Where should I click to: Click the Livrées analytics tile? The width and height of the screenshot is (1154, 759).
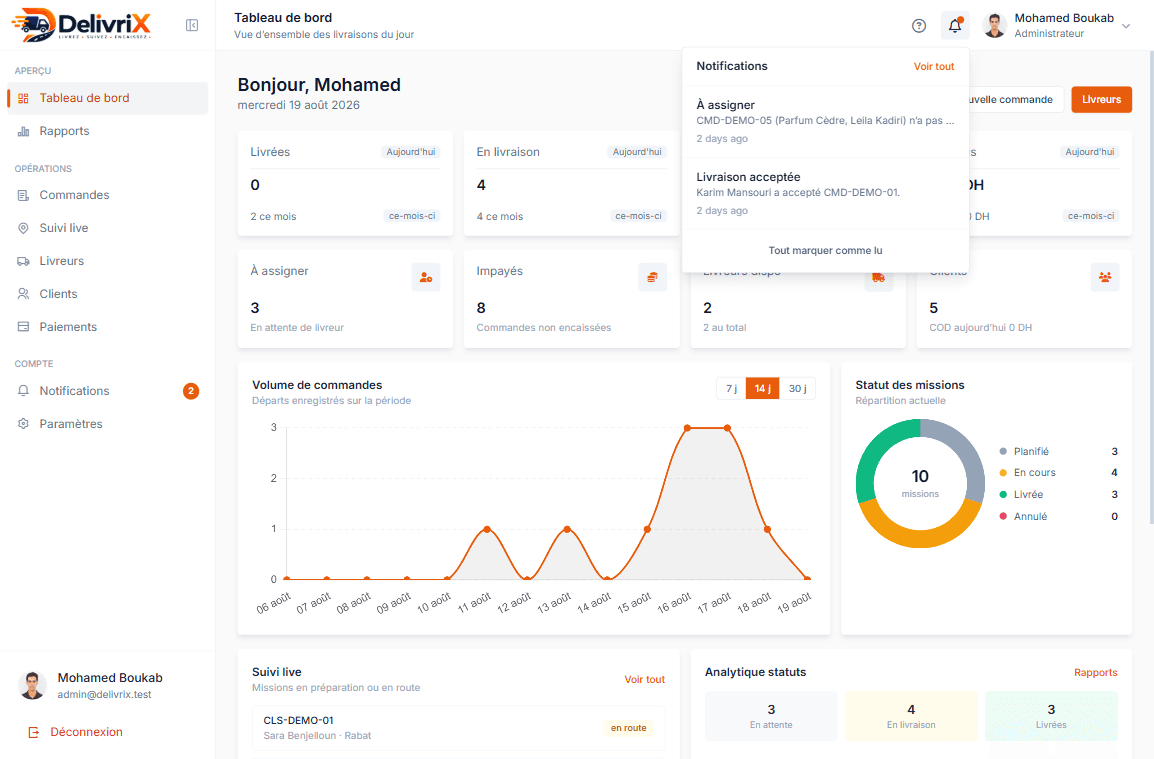coord(1051,716)
